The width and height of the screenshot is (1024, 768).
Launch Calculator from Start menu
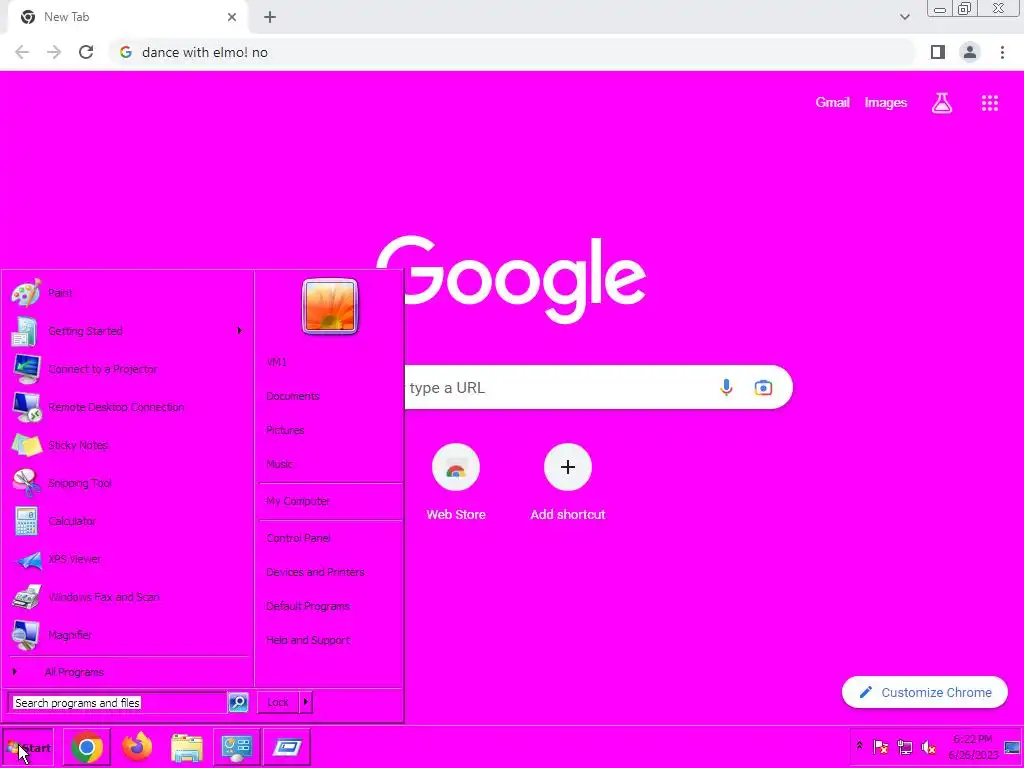tap(72, 520)
